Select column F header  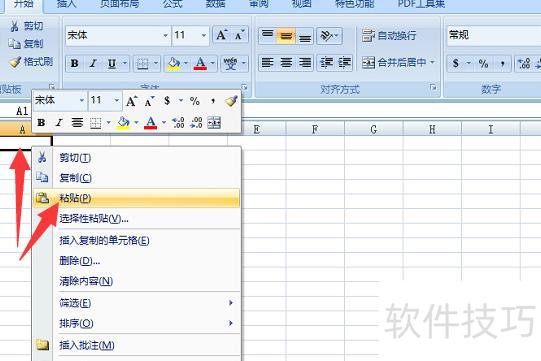[x=315, y=129]
